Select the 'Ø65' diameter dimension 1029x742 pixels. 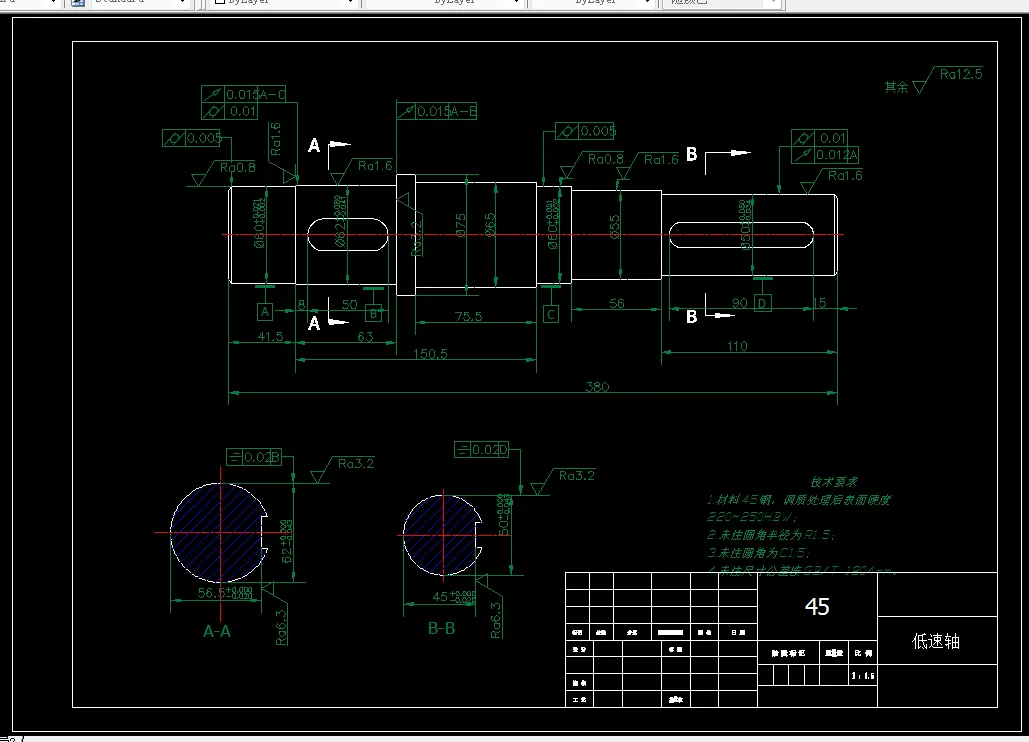click(490, 224)
